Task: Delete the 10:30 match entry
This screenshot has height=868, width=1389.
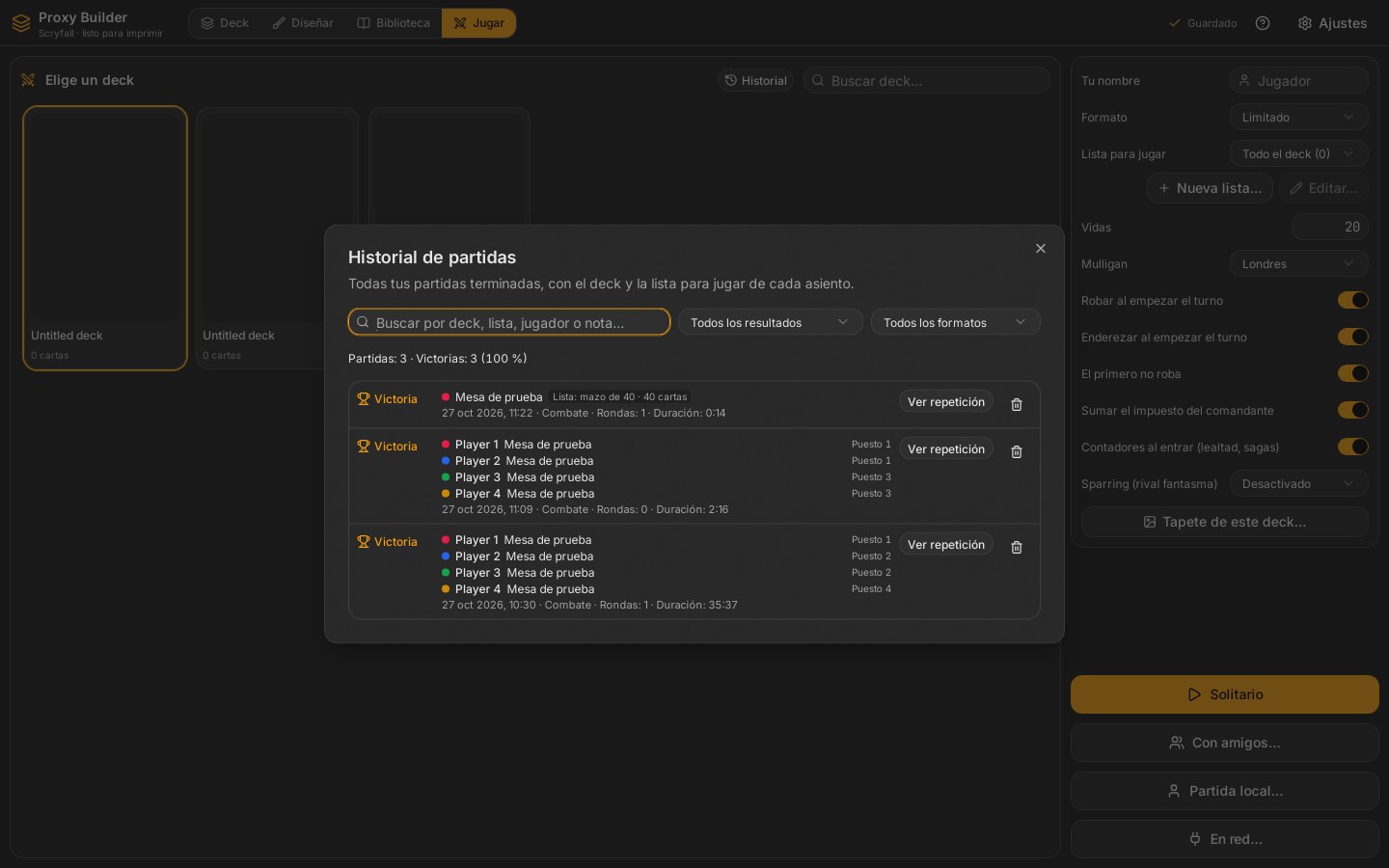Action: point(1017,547)
